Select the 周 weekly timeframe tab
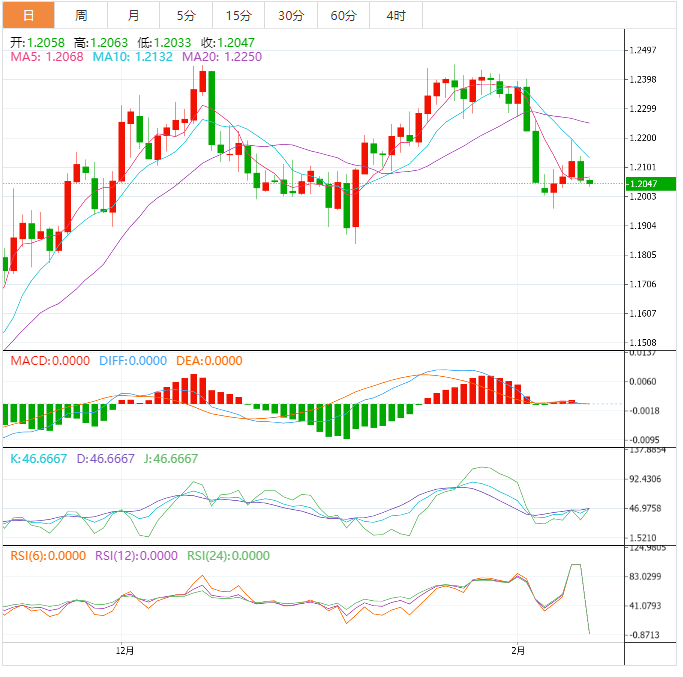This screenshot has height=677, width=683. (x=81, y=15)
